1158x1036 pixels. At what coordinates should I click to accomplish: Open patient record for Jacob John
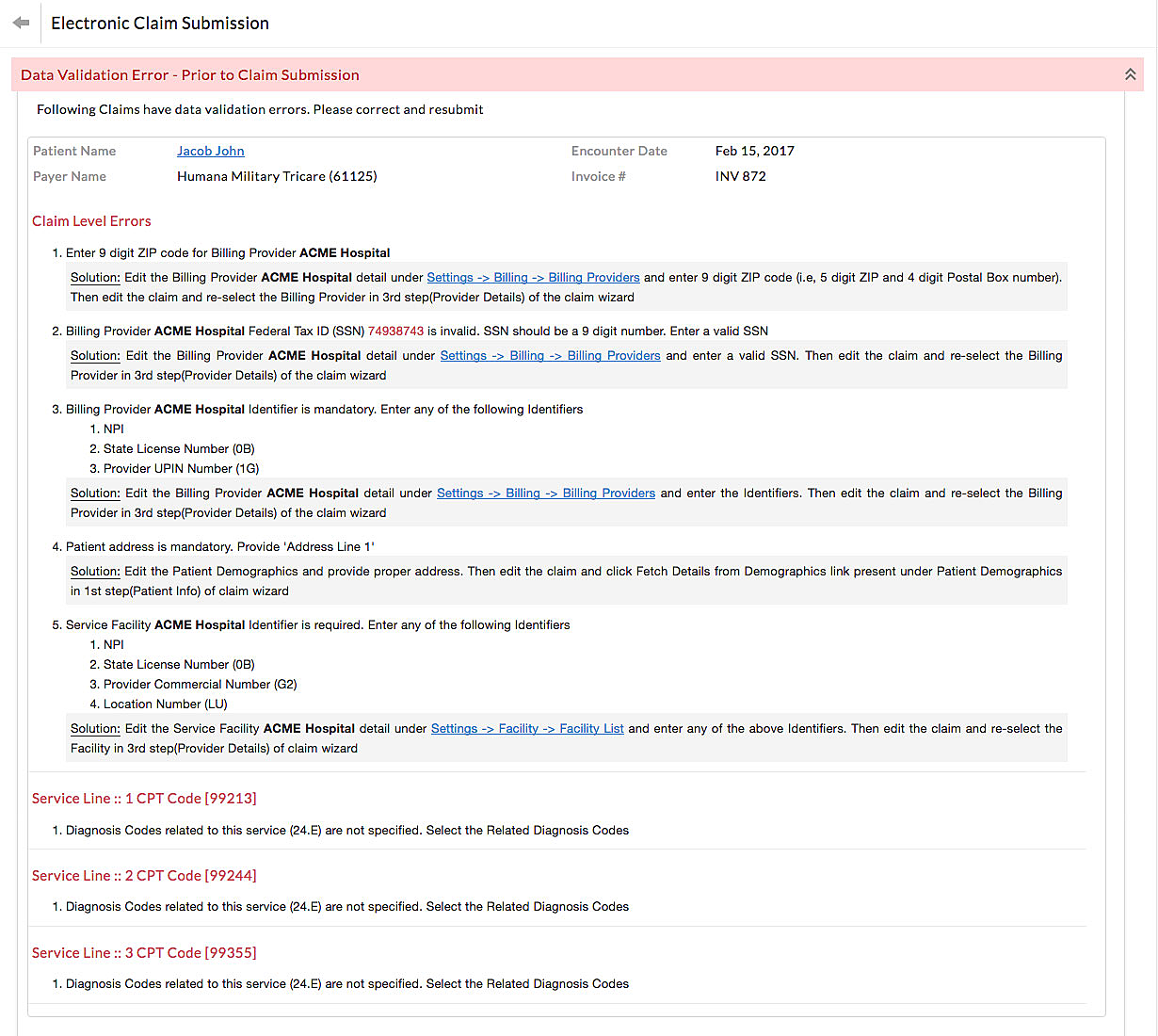210,151
